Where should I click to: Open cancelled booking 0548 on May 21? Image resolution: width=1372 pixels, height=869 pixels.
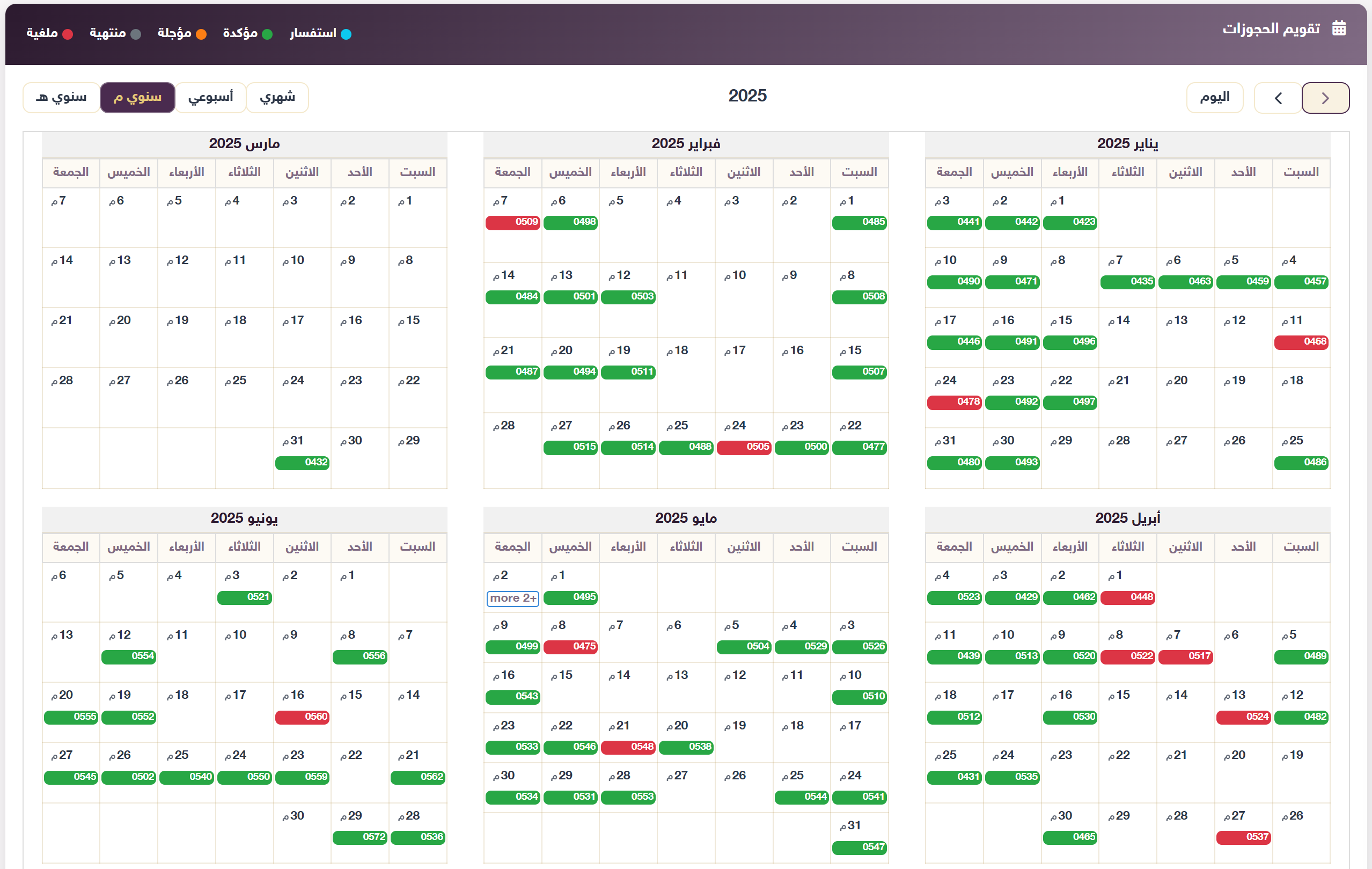tap(628, 747)
